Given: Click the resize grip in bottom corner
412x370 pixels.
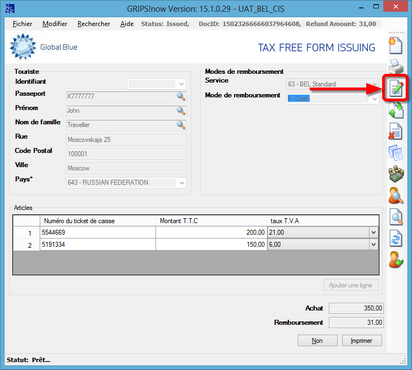Looking at the screenshot, I should [403, 361].
